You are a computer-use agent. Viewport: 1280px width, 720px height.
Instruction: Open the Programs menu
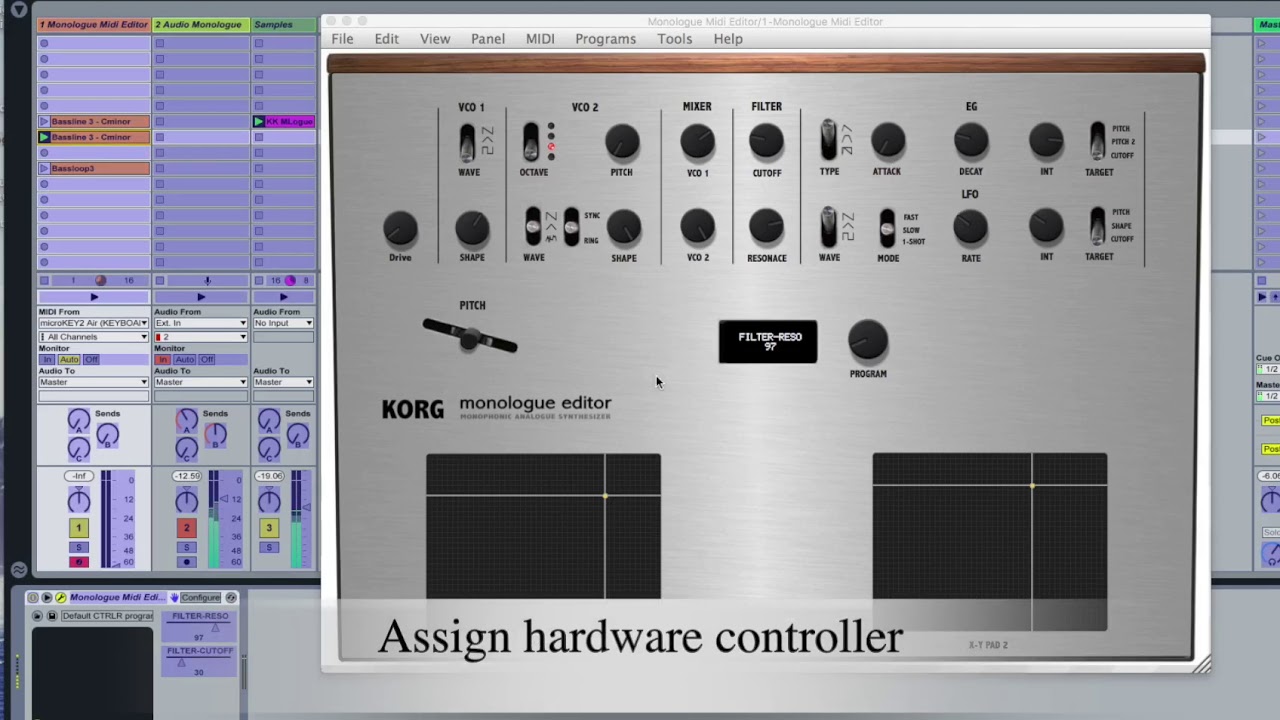click(605, 39)
